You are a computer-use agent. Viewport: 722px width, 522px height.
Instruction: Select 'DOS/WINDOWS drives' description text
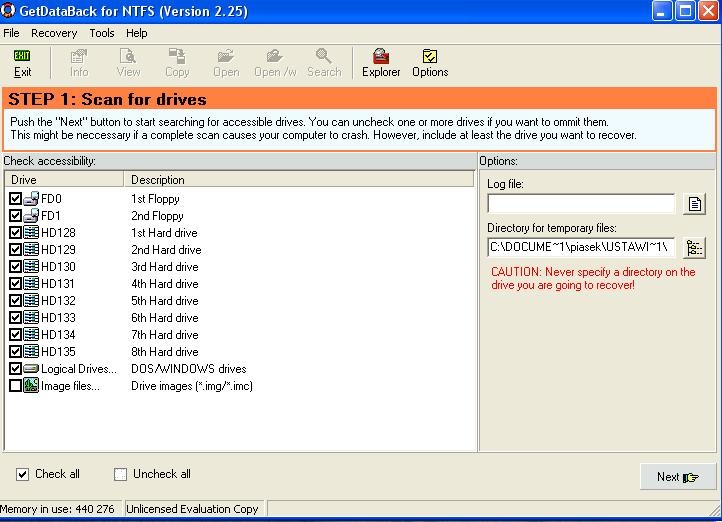[189, 369]
